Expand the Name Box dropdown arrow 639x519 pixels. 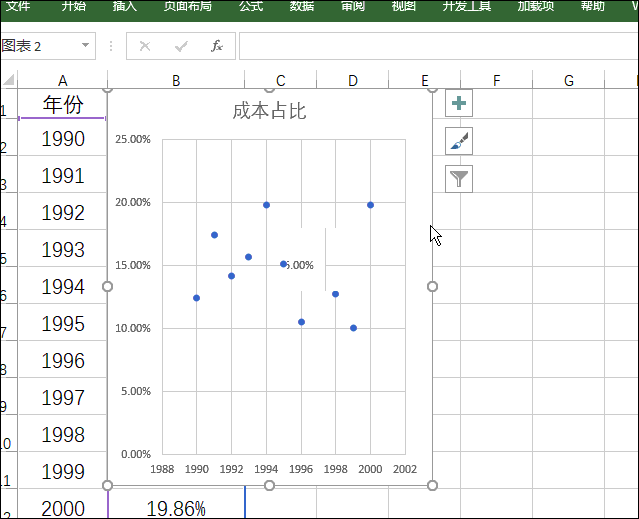(85, 45)
